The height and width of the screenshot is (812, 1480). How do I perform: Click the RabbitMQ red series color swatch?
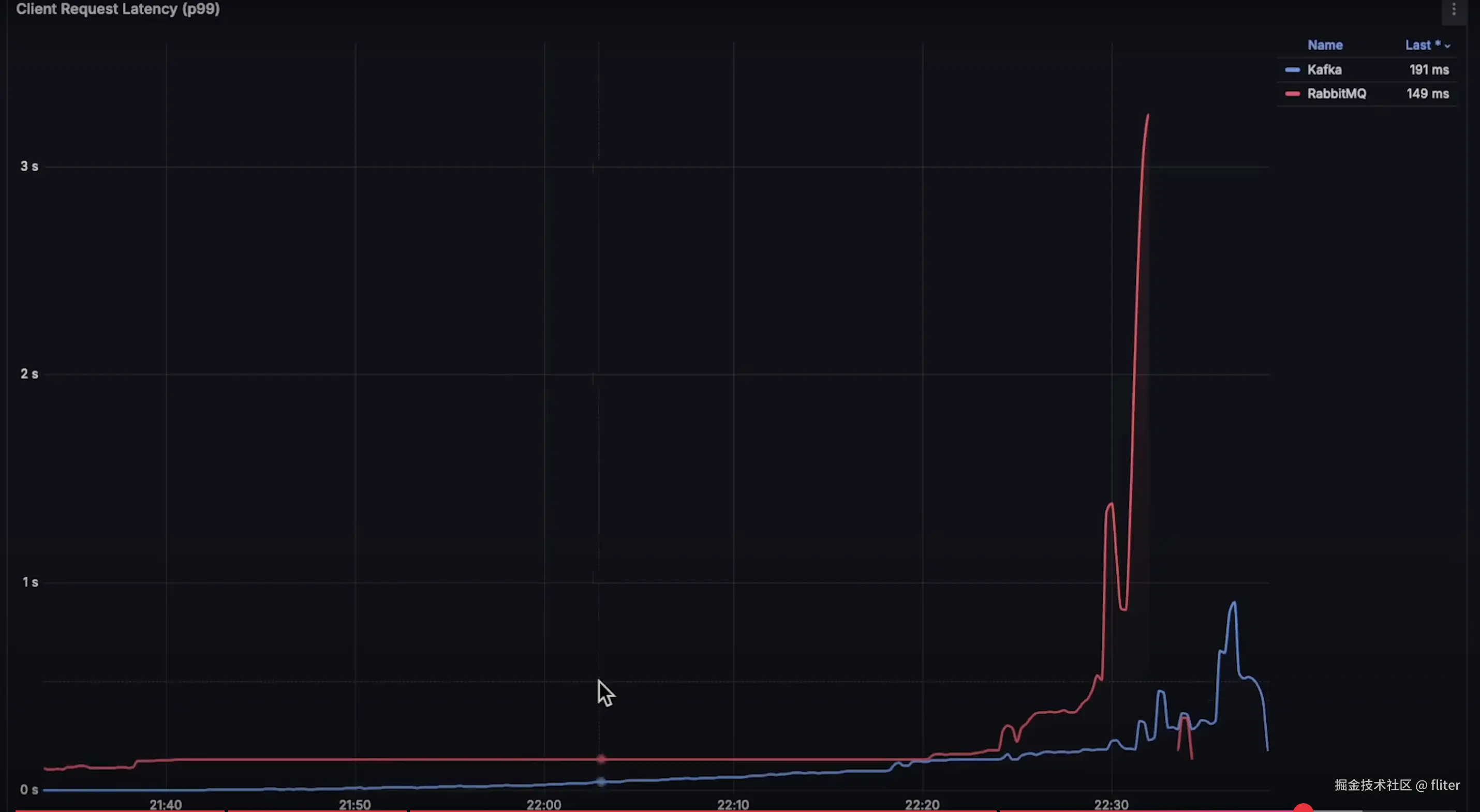point(1292,94)
